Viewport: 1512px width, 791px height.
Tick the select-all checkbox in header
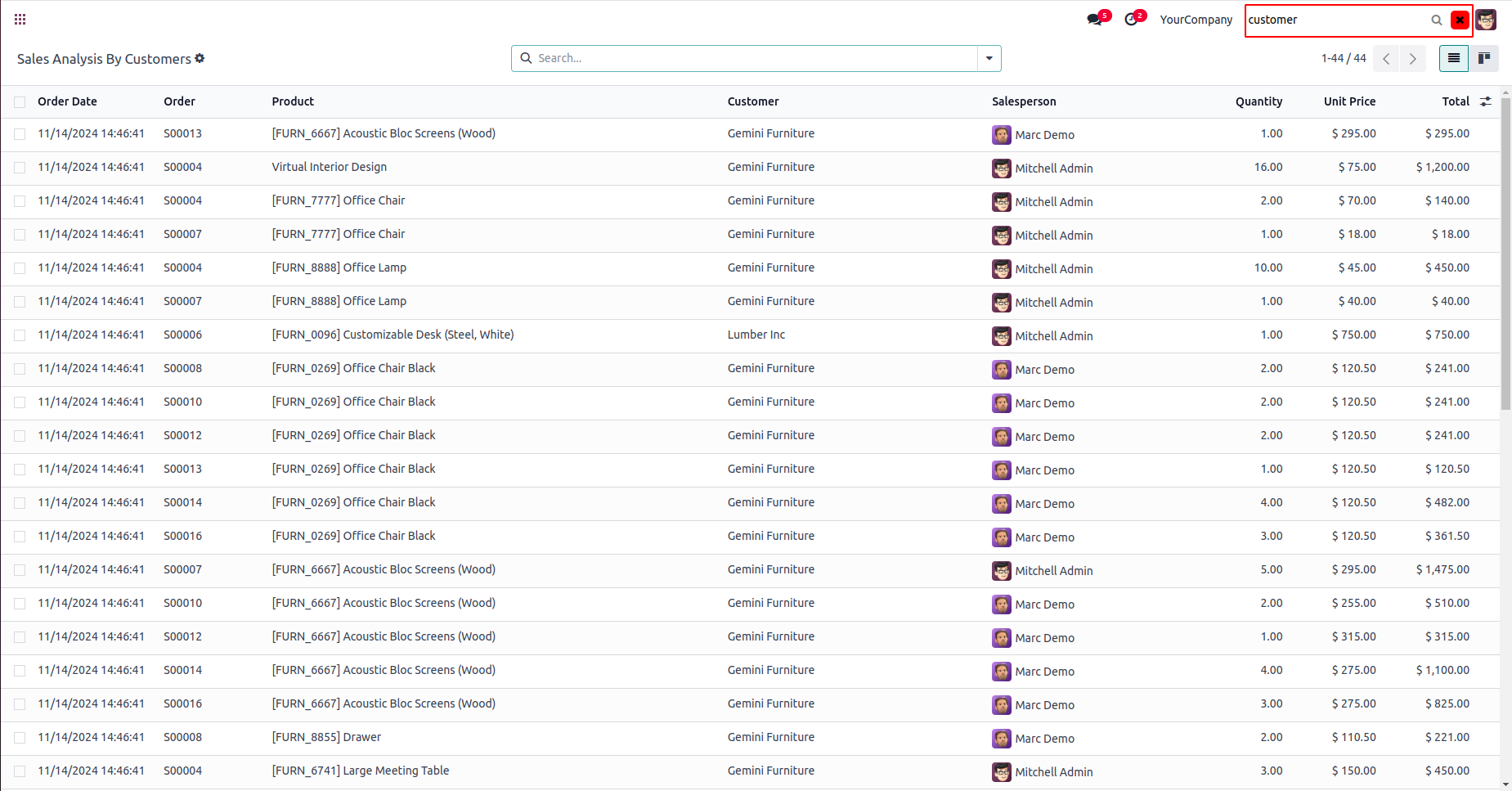point(20,102)
